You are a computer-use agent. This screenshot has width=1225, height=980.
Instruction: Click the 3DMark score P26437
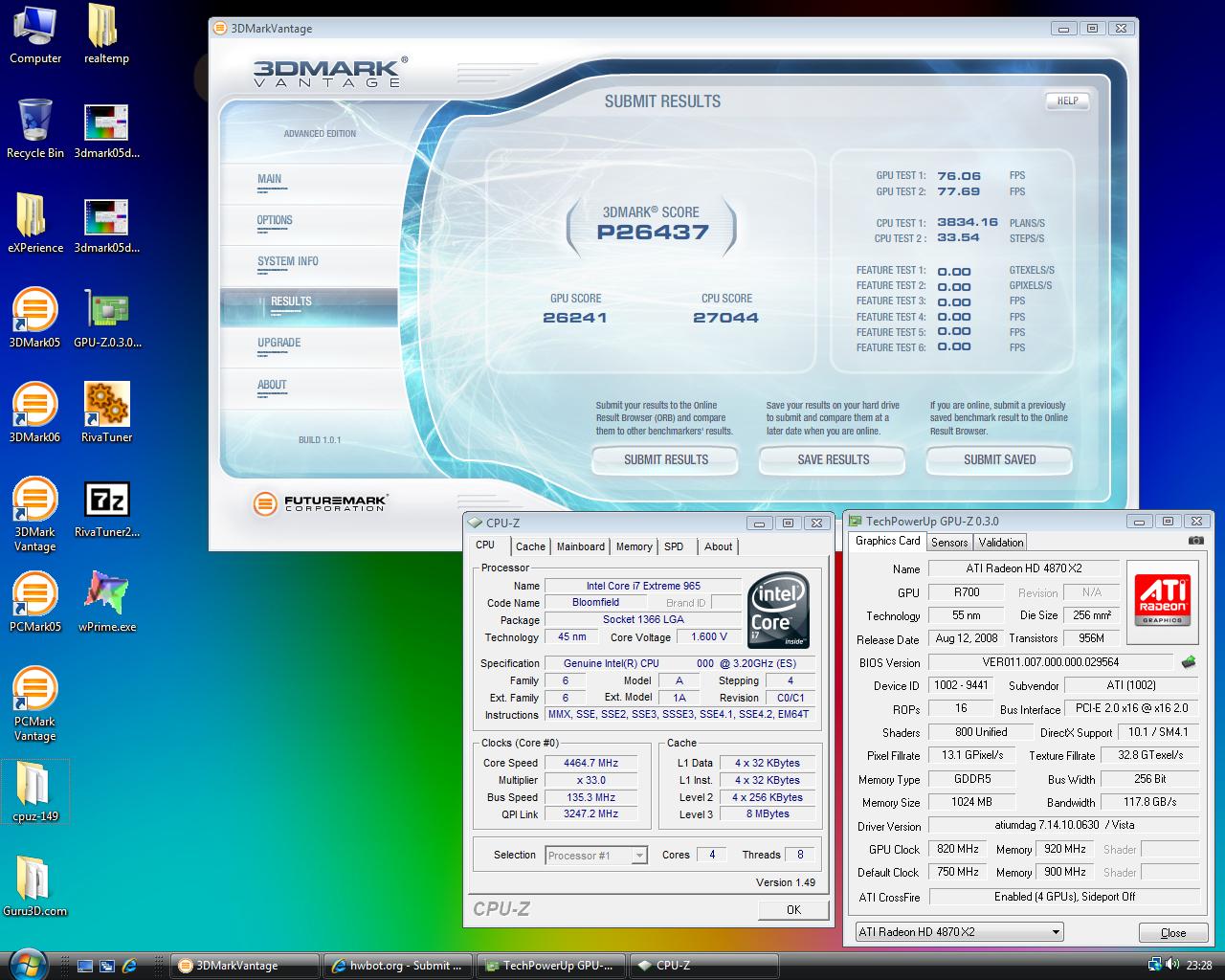(653, 232)
